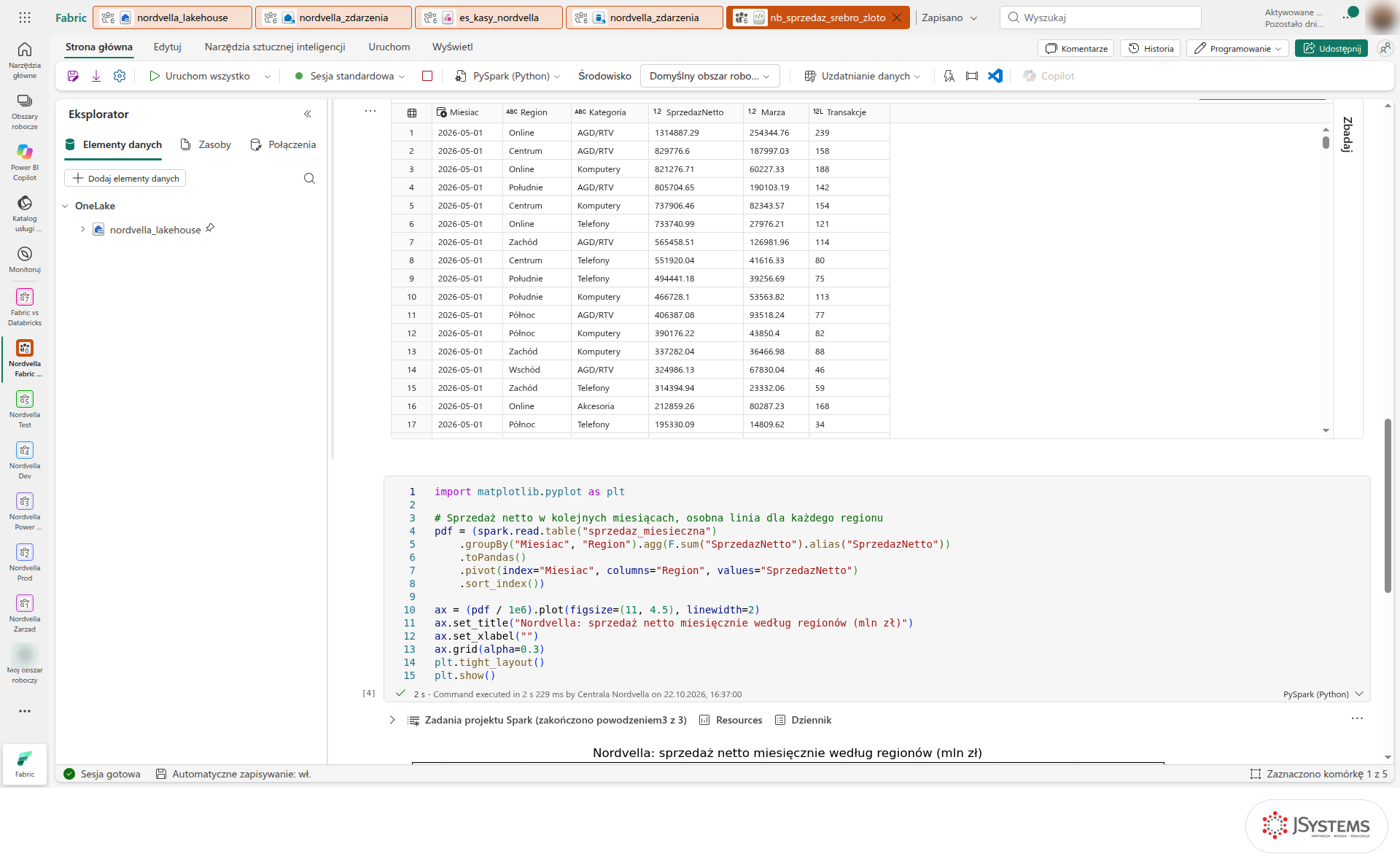Click the table view icon in output header
Image resolution: width=1400 pixels, height=865 pixels.
[412, 112]
